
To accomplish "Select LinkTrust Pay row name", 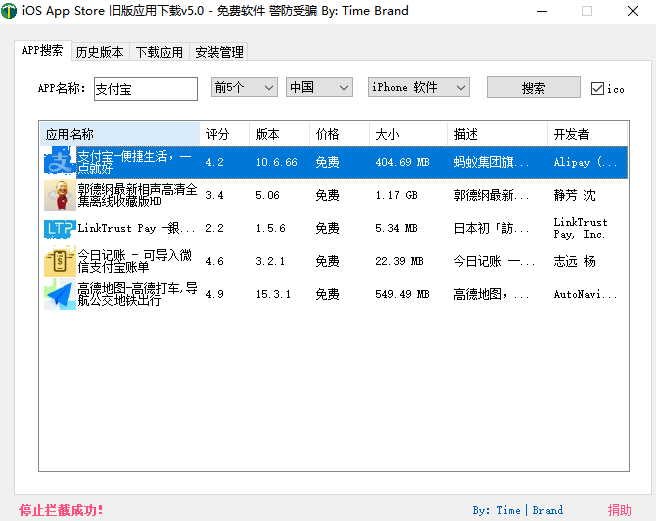I will click(x=136, y=228).
